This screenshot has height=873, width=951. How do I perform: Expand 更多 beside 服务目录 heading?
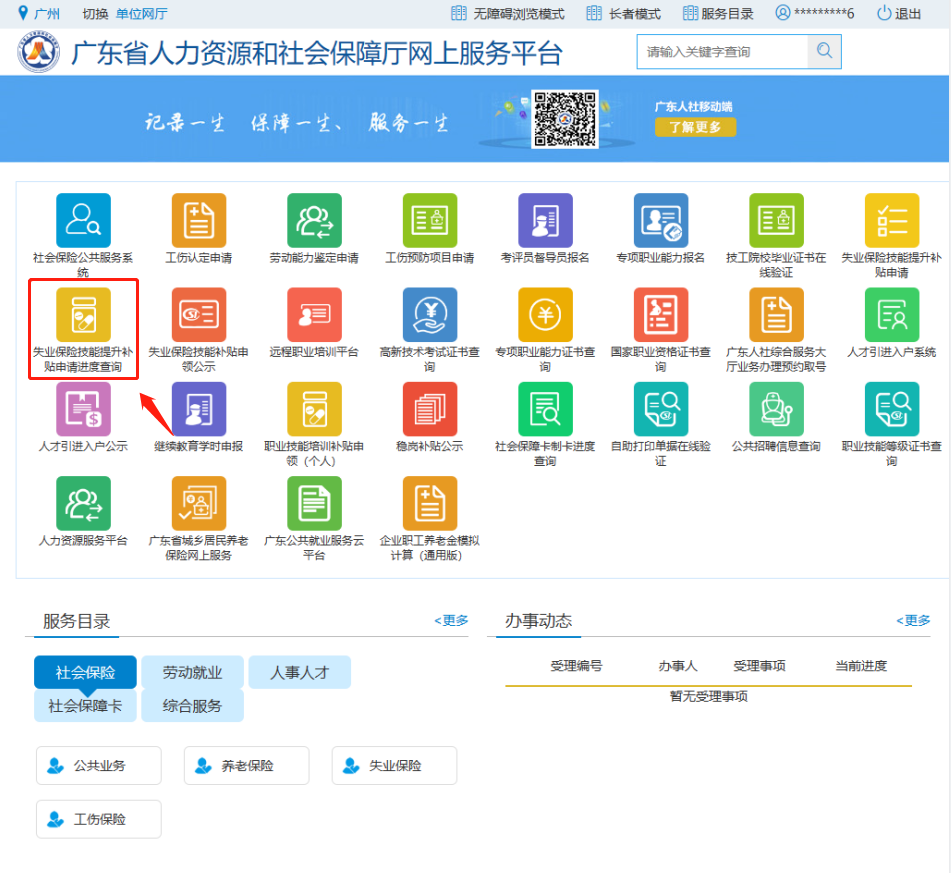451,621
